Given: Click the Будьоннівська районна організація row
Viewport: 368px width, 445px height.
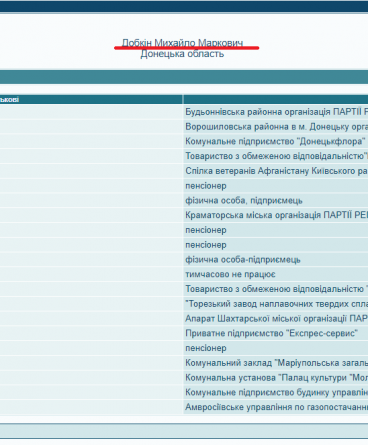Looking at the screenshot, I should tap(276, 112).
